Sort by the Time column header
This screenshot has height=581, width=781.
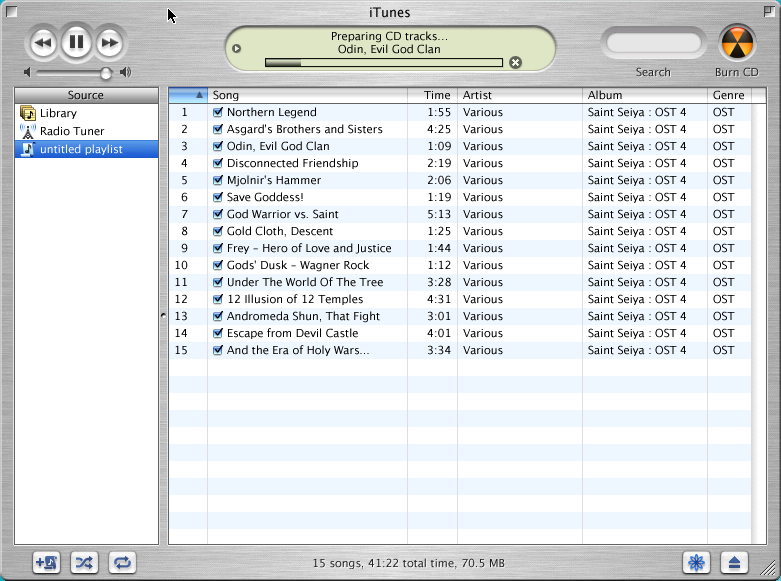pyautogui.click(x=432, y=95)
